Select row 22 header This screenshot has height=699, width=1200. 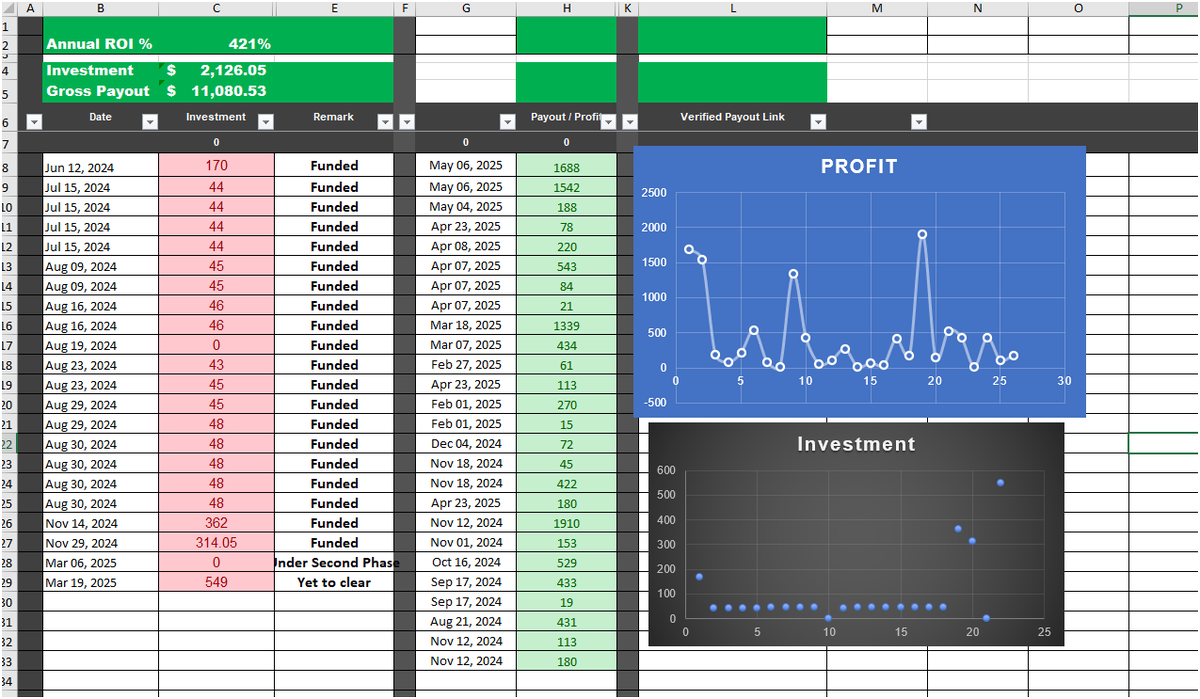point(8,444)
